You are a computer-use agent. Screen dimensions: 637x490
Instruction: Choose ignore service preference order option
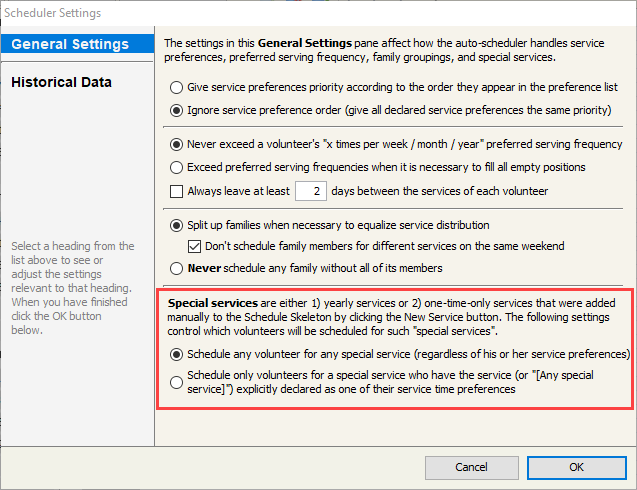click(177, 110)
